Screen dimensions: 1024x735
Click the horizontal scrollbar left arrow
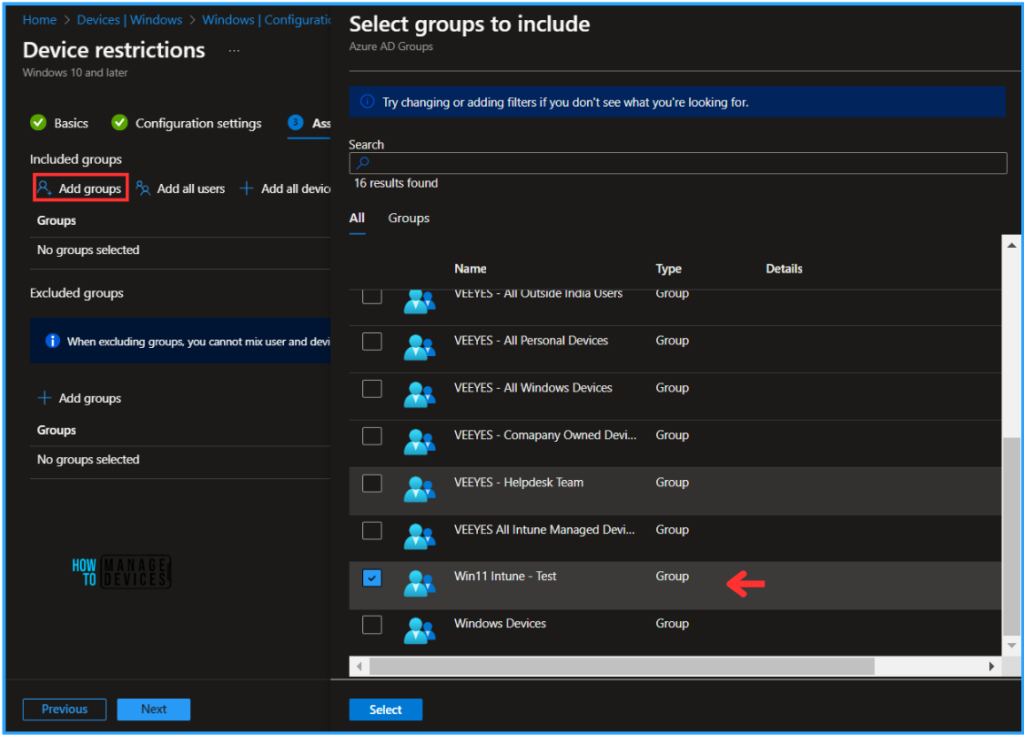[x=359, y=666]
